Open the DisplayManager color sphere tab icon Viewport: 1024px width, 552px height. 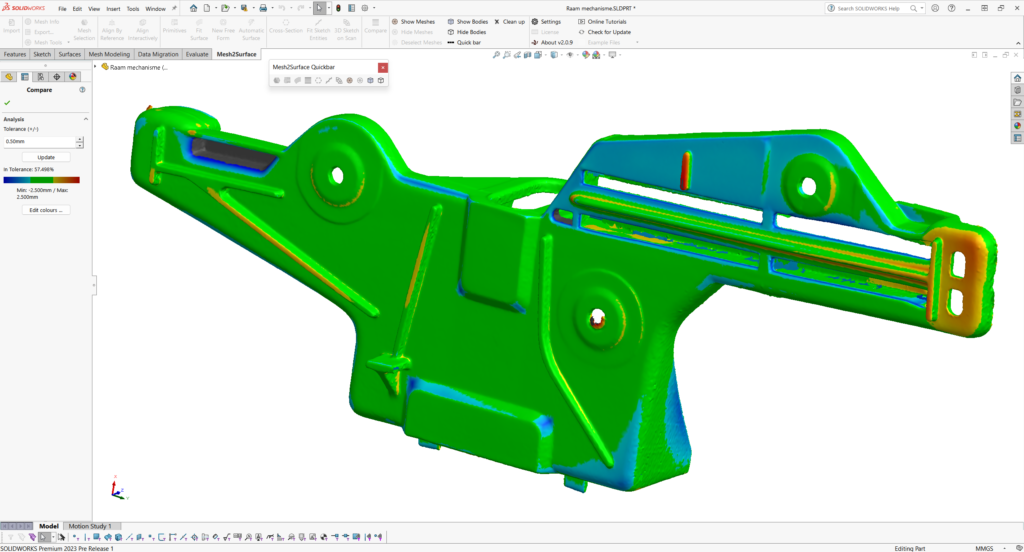point(73,76)
